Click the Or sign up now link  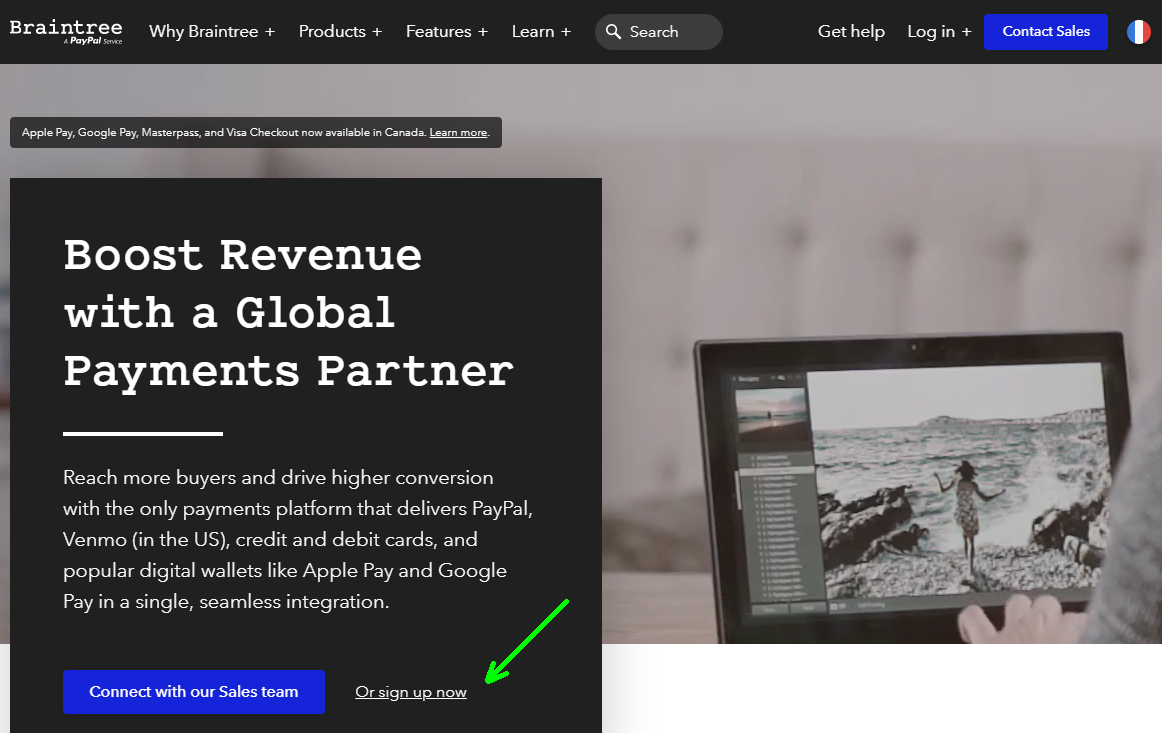point(410,691)
